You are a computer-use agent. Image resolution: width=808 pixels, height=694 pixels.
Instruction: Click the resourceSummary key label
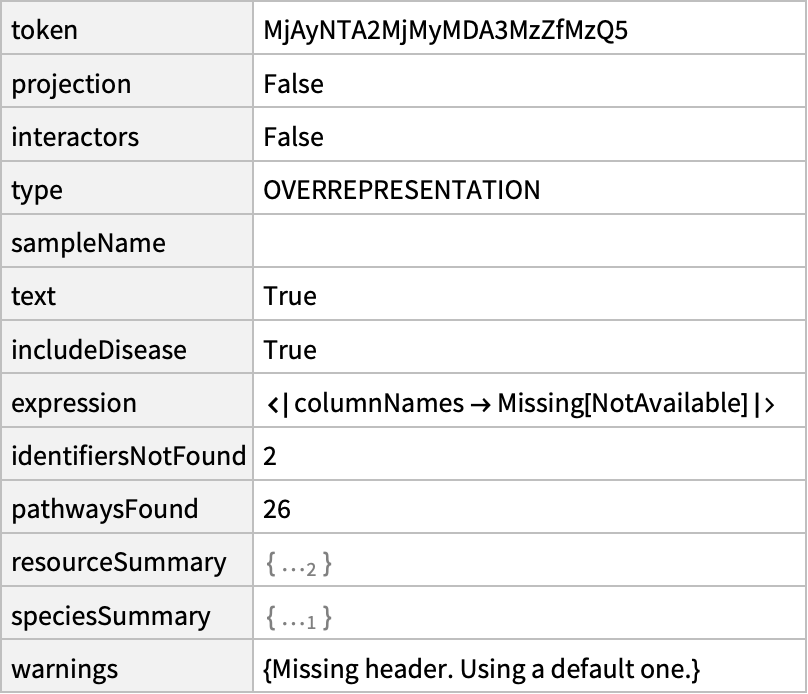coord(118,563)
